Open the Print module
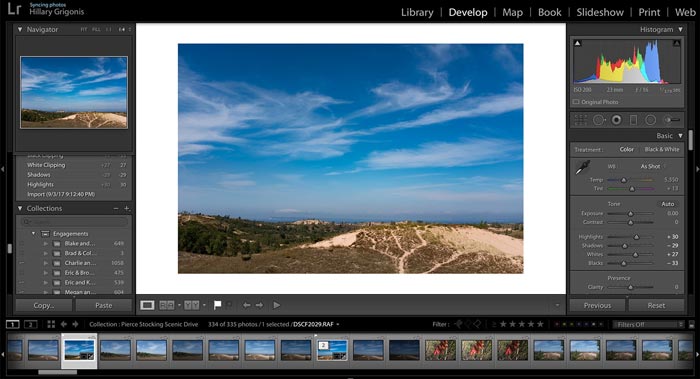The width and height of the screenshot is (700, 379). [649, 12]
